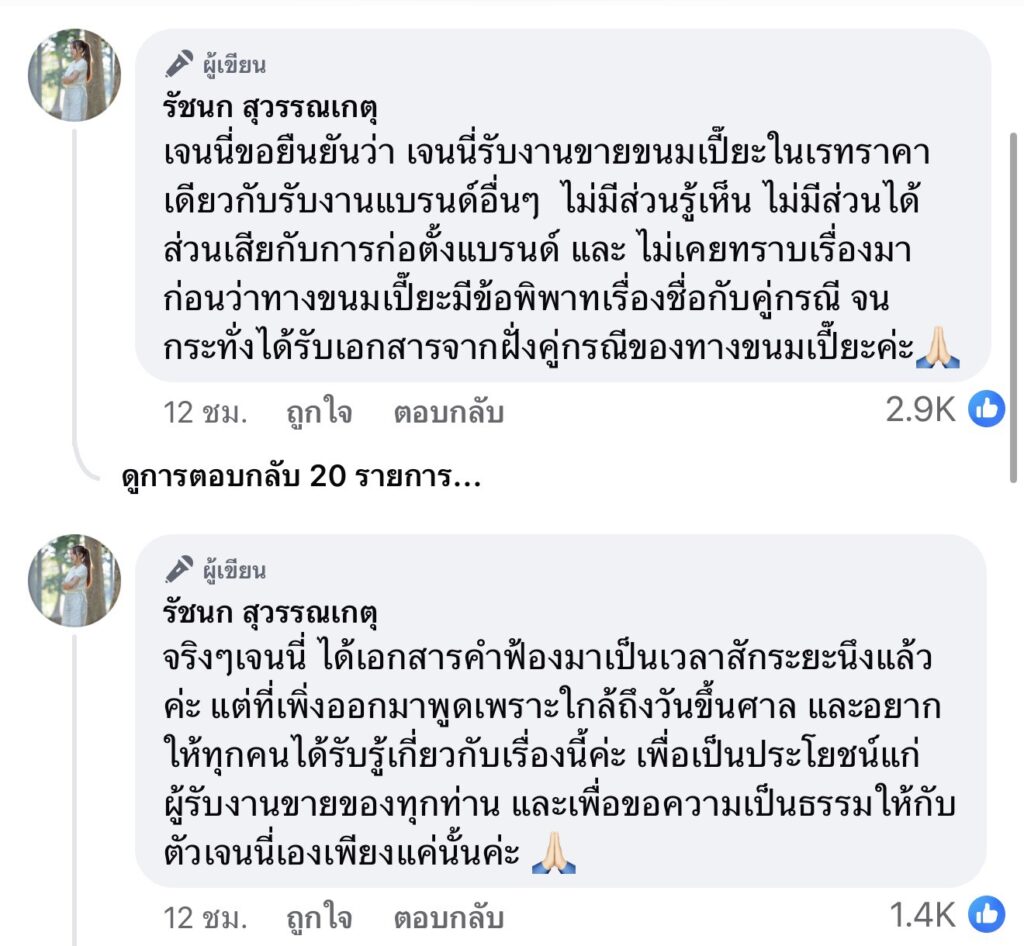Click the author badge icon on the top comment

pos(179,65)
